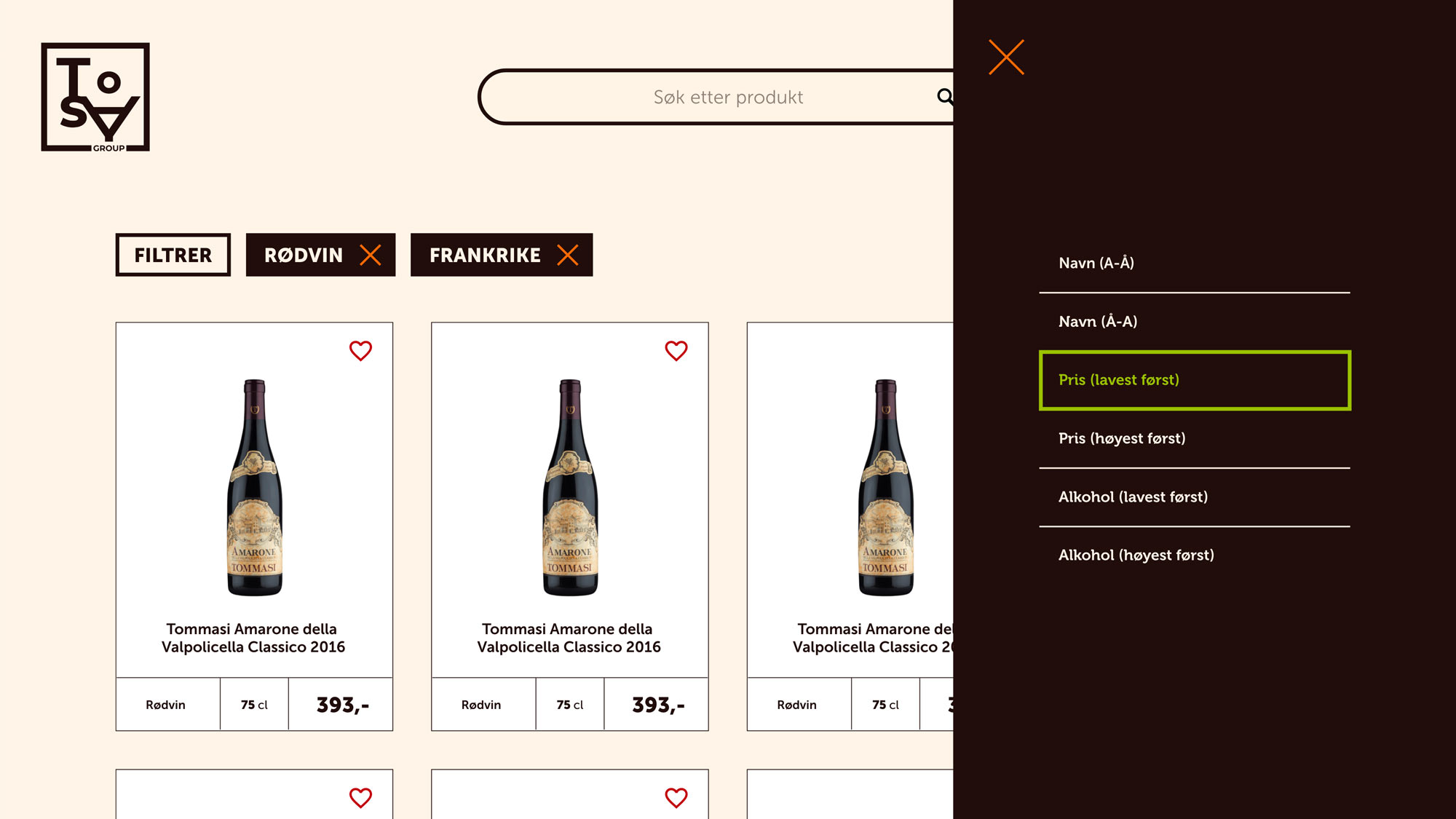Toggle heart on the second product in the second row
Viewport: 1456px width, 819px height.
[676, 798]
